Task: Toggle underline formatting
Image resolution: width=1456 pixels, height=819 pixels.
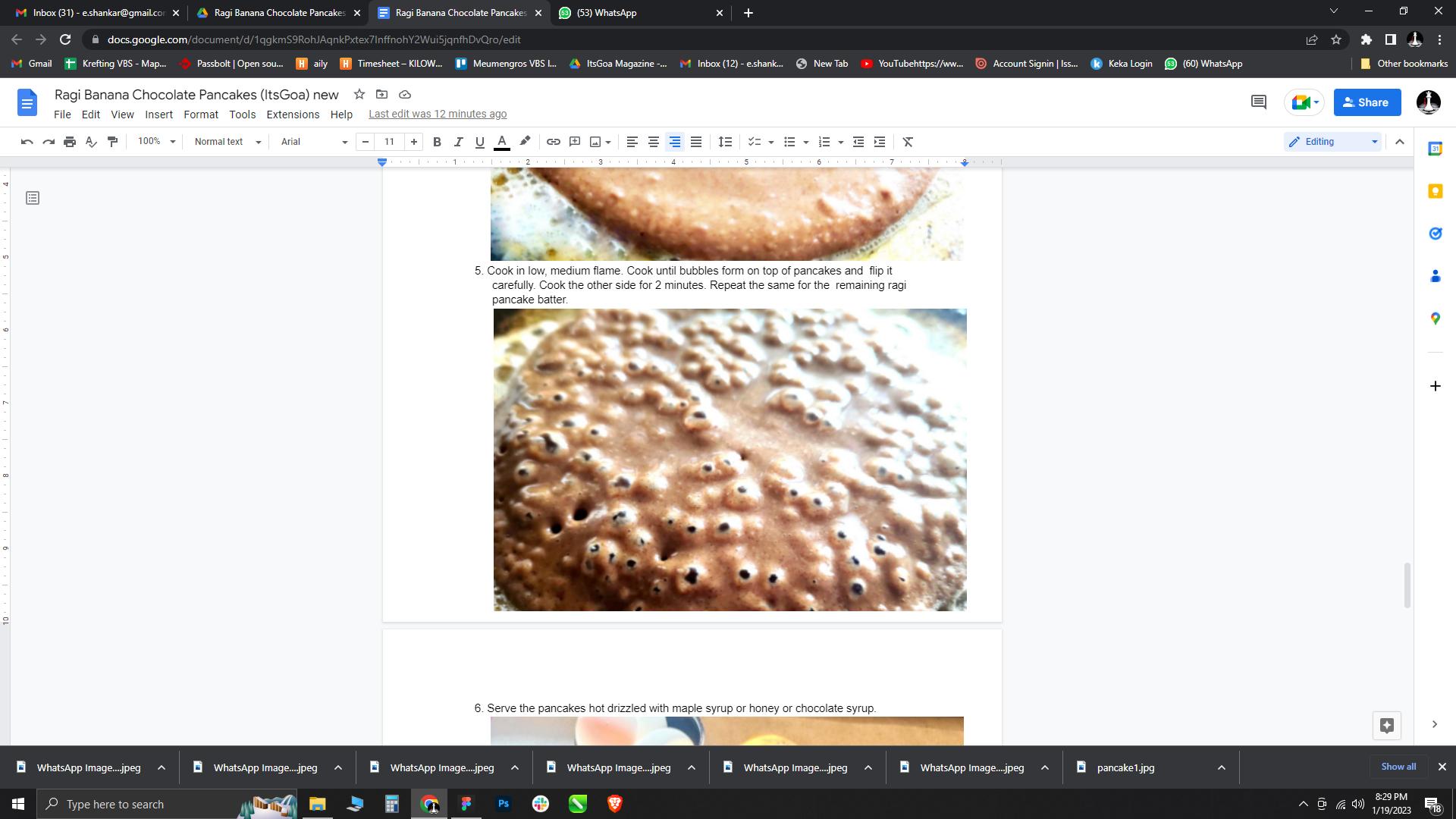Action: coord(479,142)
